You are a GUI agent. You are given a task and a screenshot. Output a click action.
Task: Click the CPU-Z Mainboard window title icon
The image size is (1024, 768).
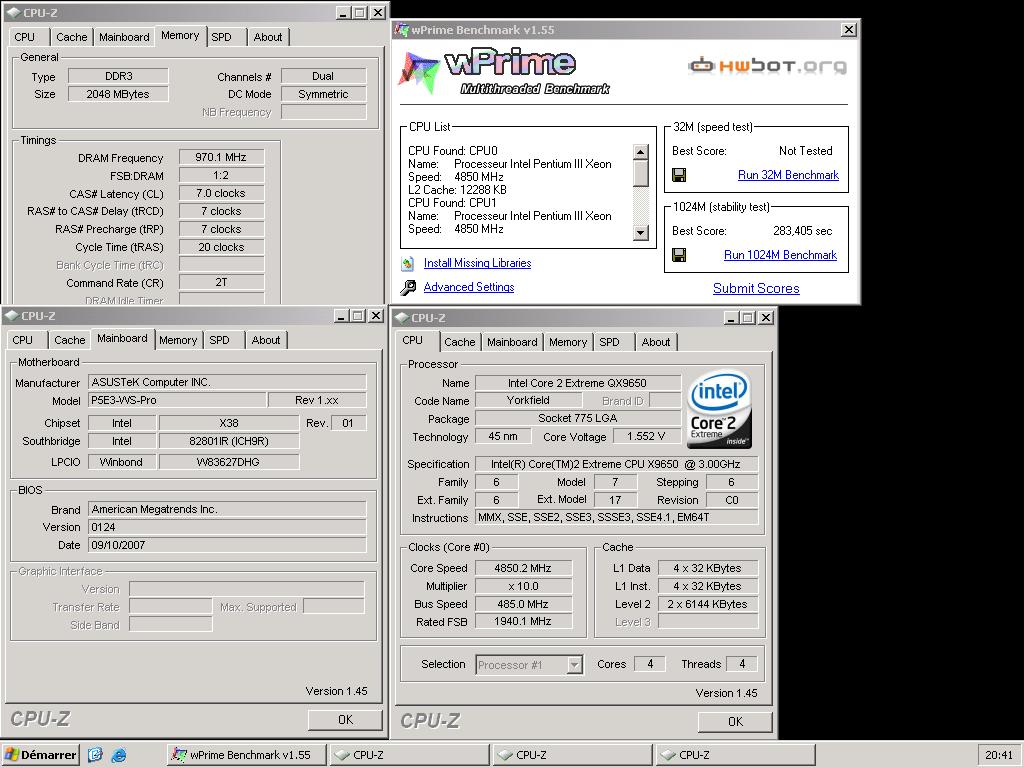11,316
